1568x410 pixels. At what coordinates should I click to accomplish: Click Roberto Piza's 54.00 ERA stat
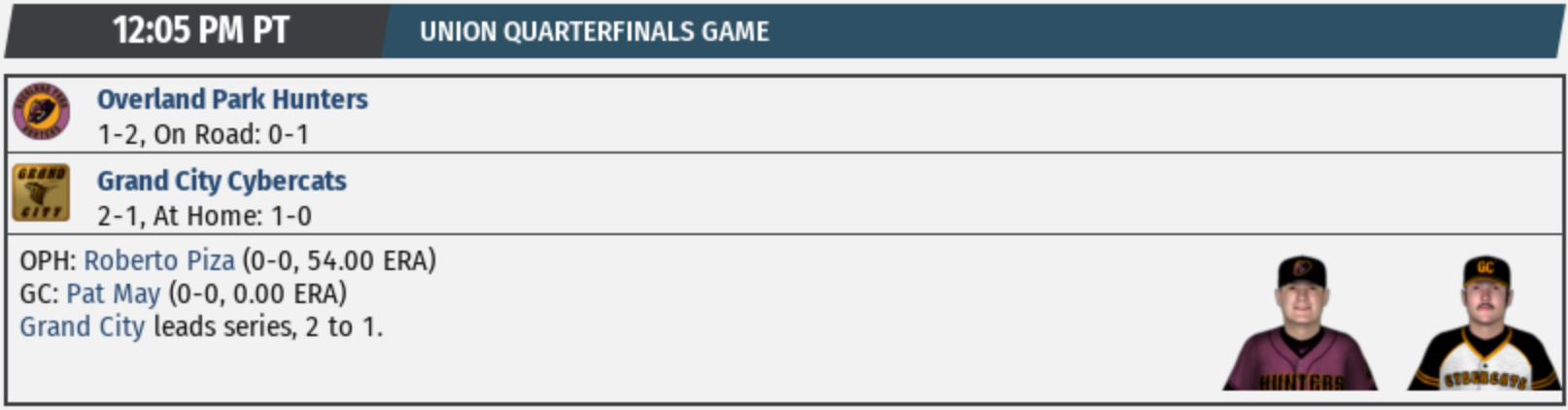tap(339, 260)
